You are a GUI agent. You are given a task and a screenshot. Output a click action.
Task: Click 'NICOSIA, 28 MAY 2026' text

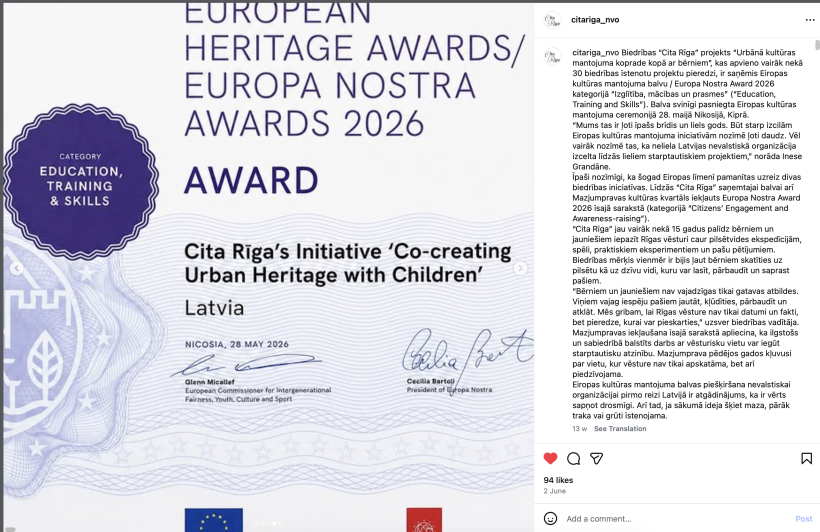click(237, 344)
